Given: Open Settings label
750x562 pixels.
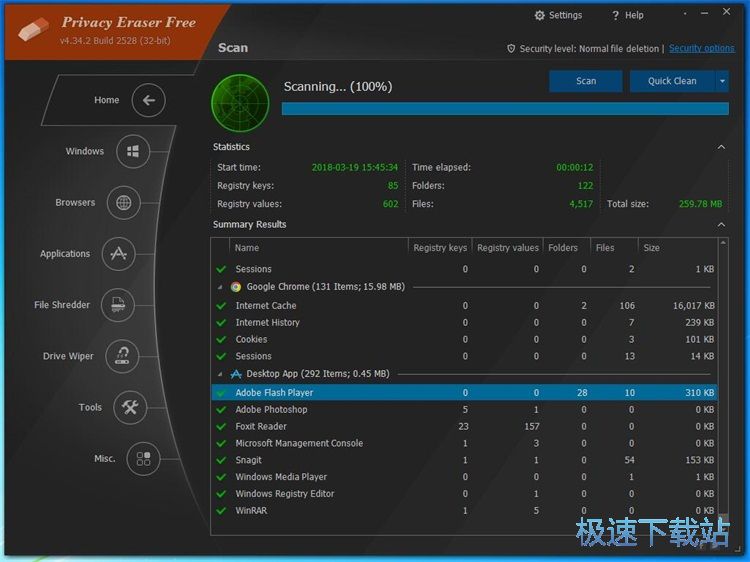Looking at the screenshot, I should tap(565, 15).
